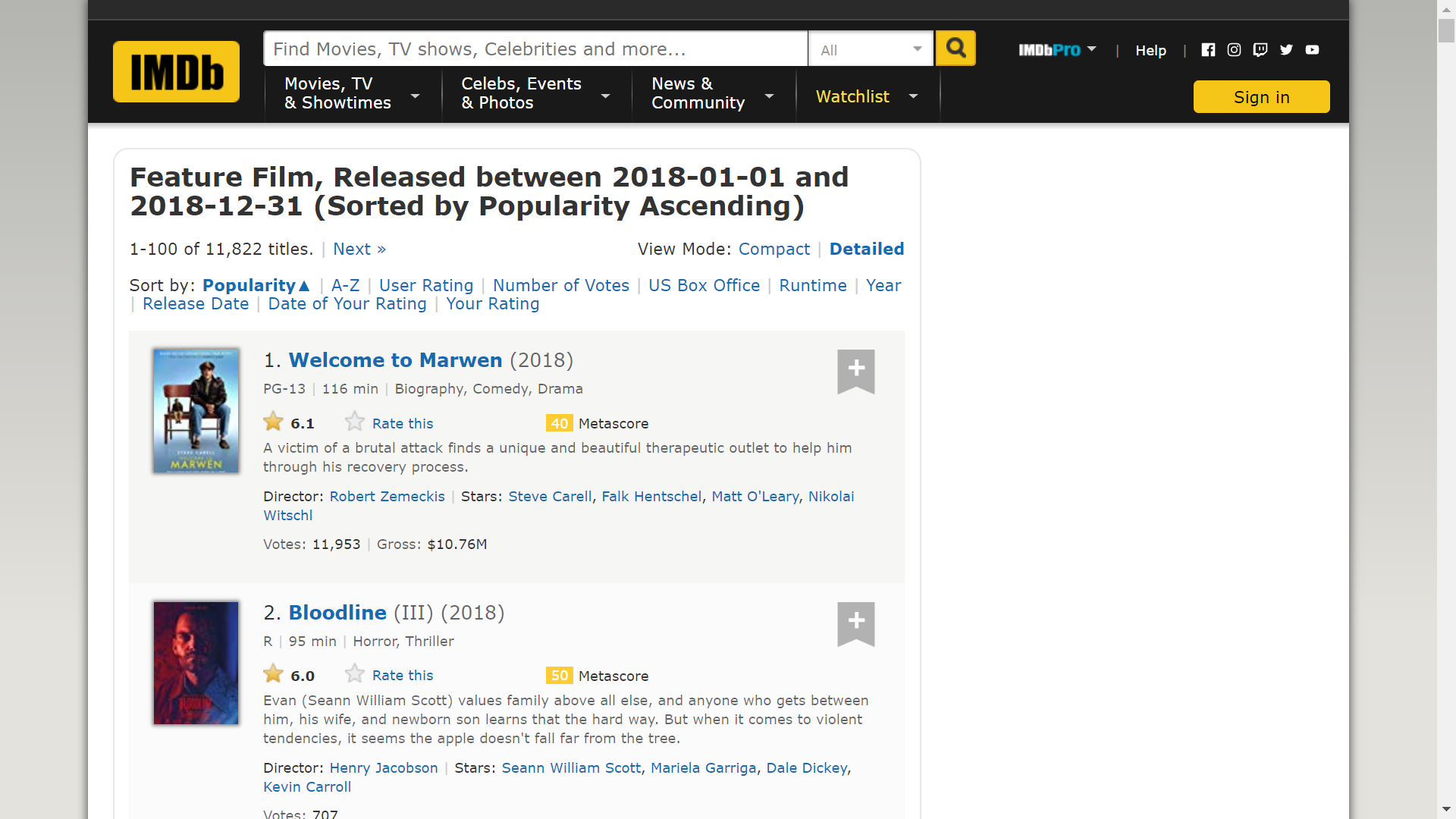
Task: Click the vertical scrollbar thumb
Action: 1446,30
